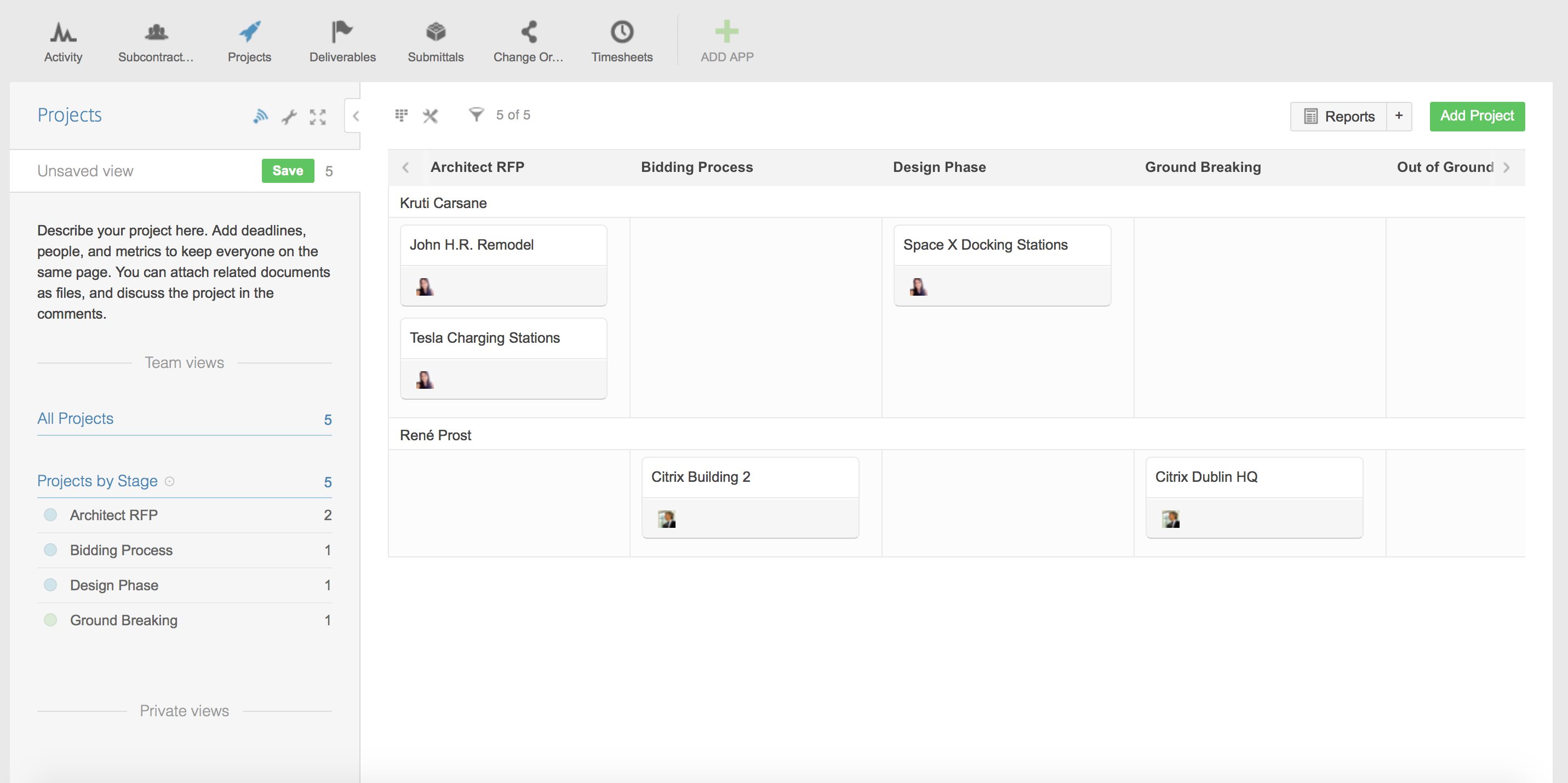Open Projects by Stage view options circle

(x=170, y=481)
